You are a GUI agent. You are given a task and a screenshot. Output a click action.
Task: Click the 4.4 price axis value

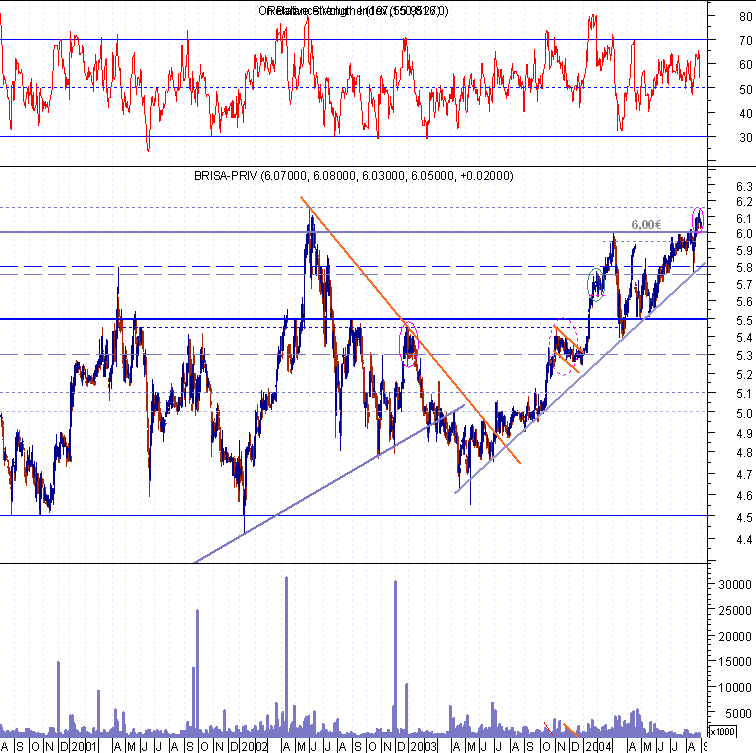point(744,539)
